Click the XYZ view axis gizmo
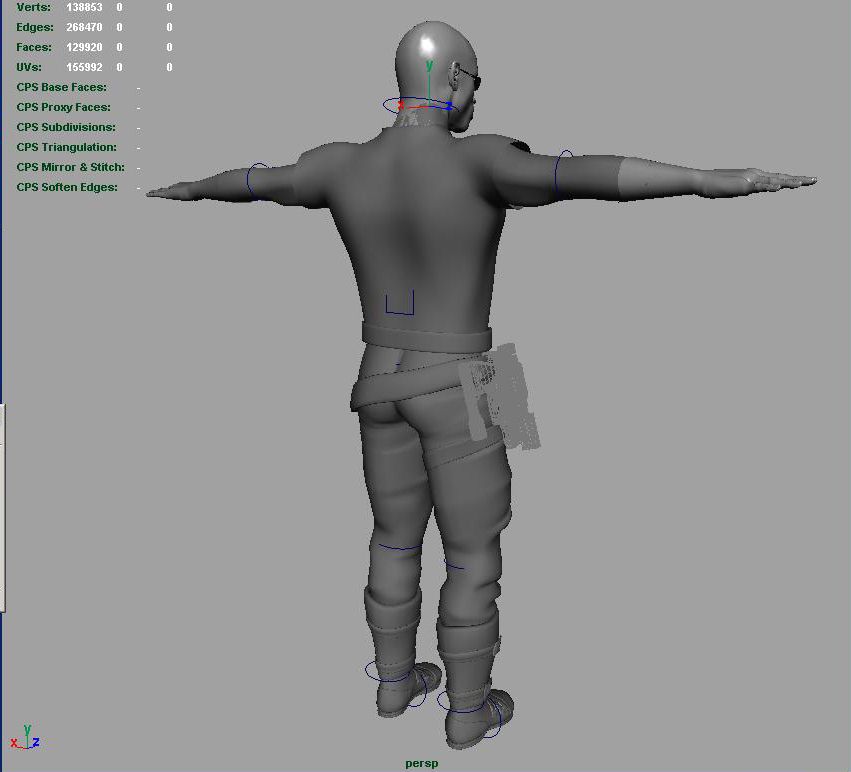851x772 pixels. (x=25, y=738)
